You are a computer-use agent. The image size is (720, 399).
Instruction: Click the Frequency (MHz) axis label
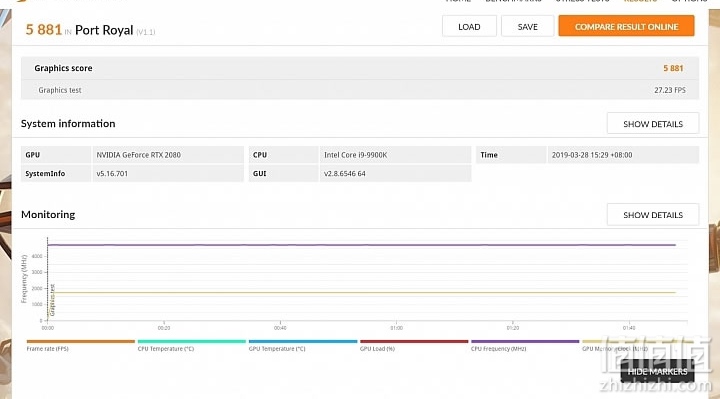(24, 279)
